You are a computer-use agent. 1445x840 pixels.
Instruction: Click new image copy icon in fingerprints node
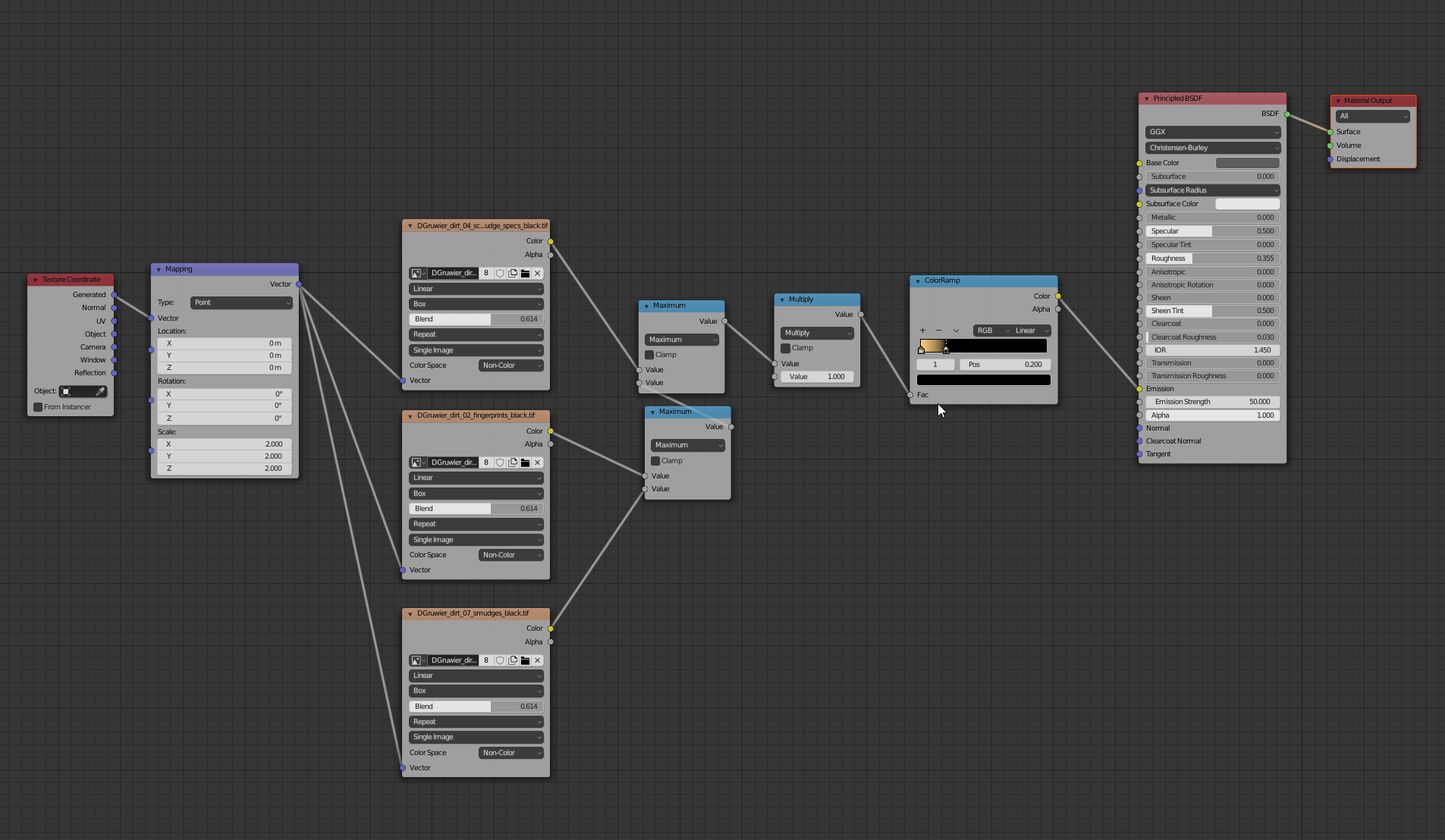pyautogui.click(x=513, y=462)
